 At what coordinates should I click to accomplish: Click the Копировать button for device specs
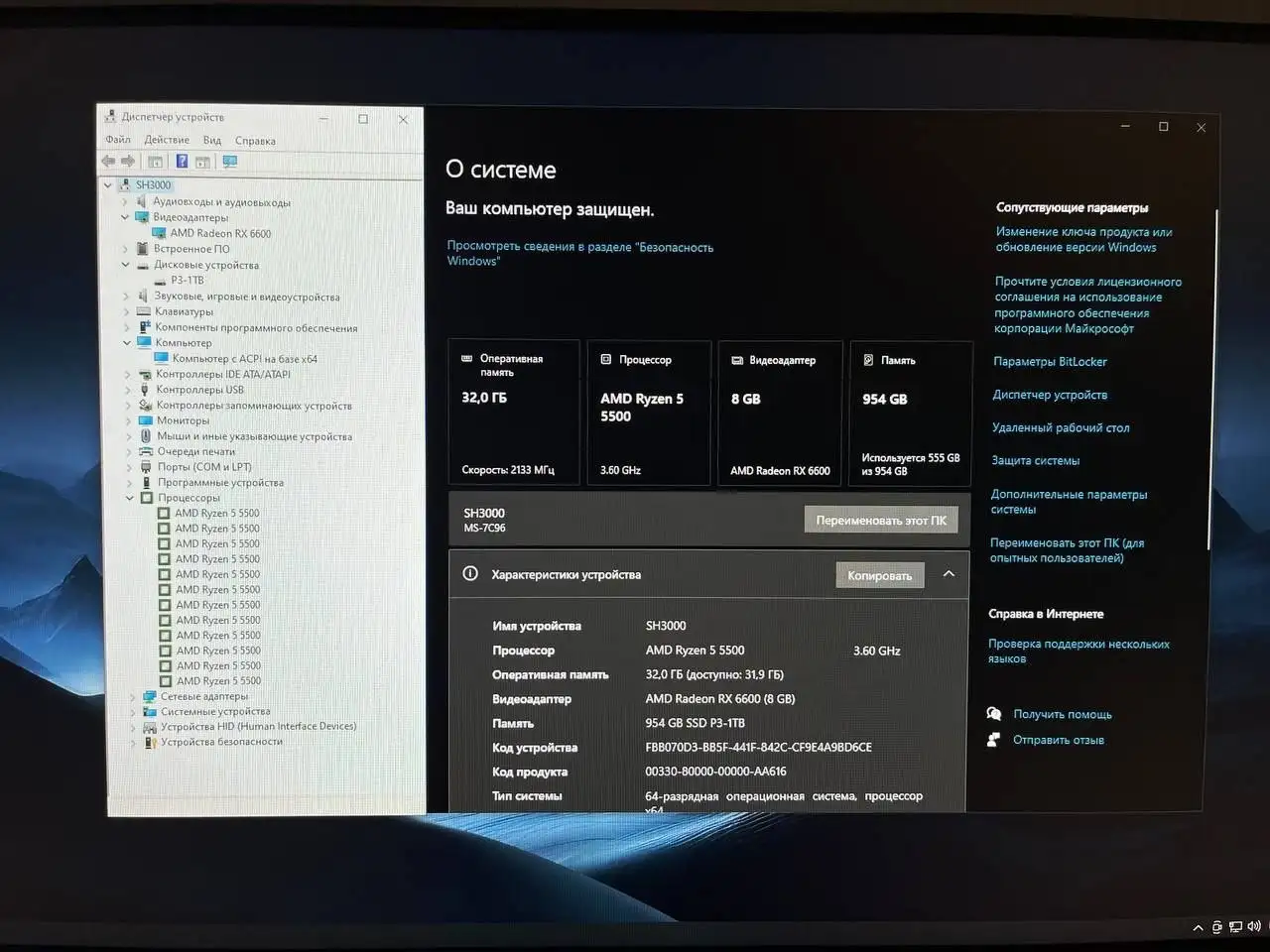click(x=880, y=575)
